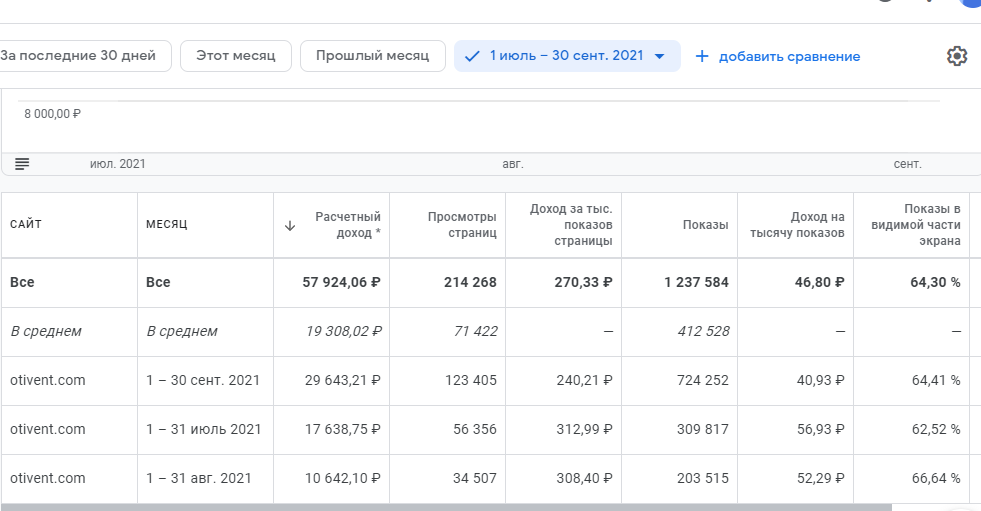Click the plus icon for adding a comparison
981x511 pixels.
(702, 56)
